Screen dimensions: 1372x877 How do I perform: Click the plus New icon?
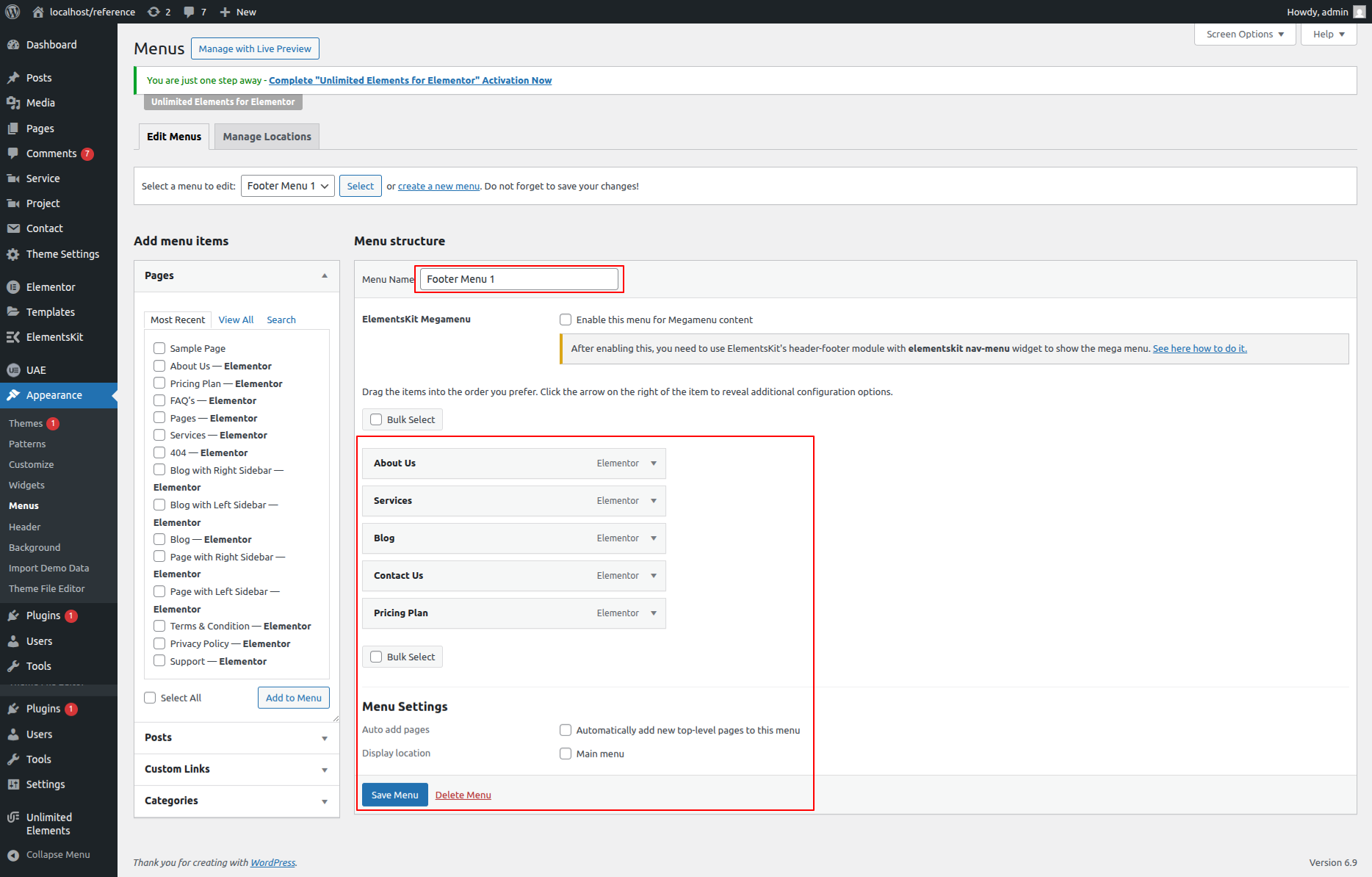click(225, 12)
